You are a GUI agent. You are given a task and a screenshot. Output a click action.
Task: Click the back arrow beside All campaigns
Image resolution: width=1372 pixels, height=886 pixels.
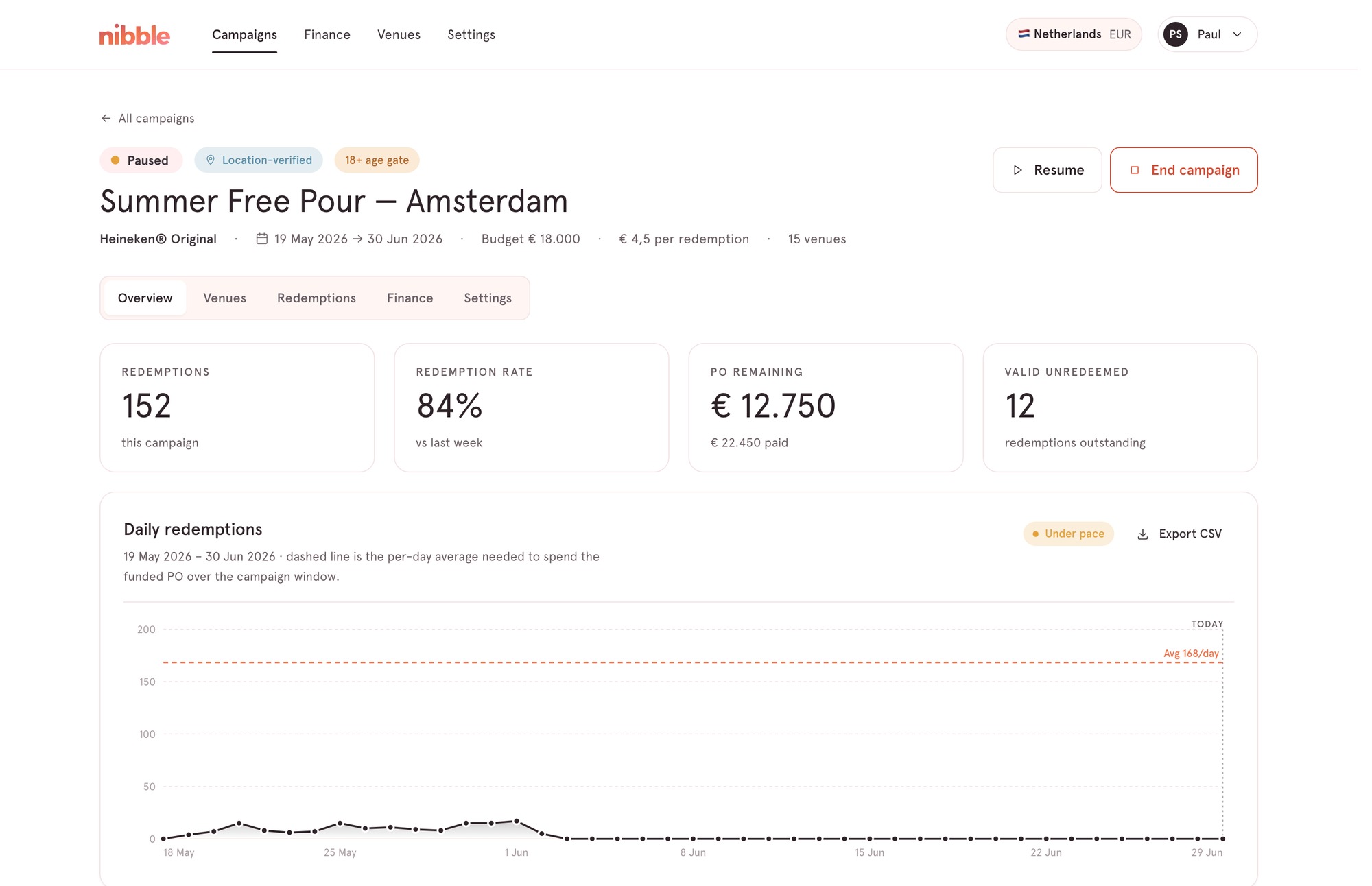point(106,118)
